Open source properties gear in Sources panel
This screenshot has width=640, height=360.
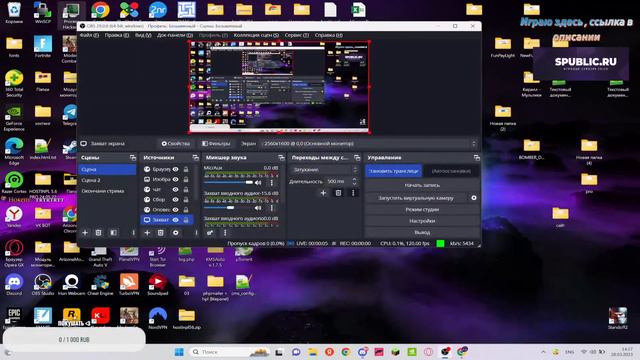click(x=176, y=233)
